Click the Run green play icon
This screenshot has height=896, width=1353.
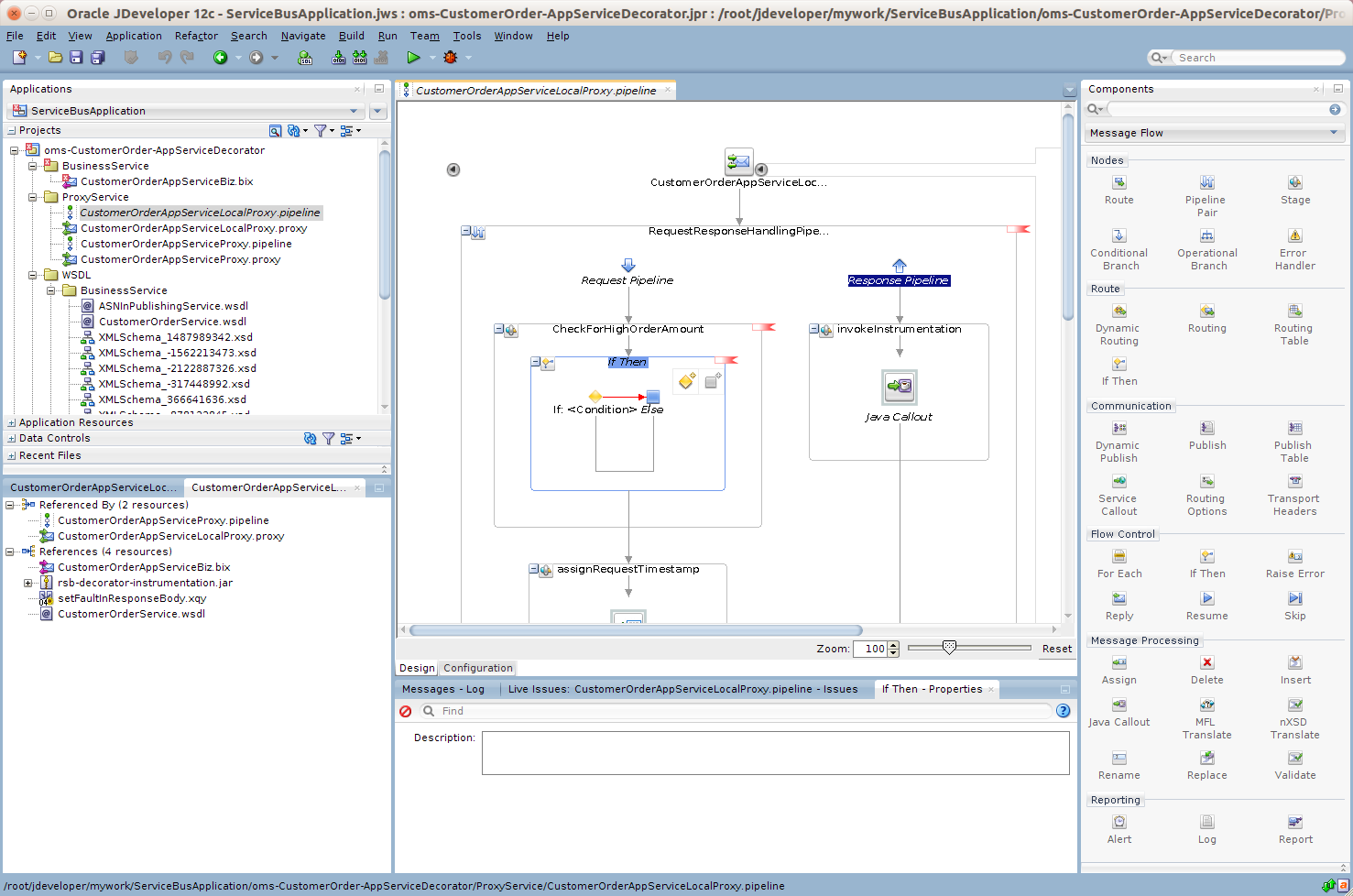413,58
